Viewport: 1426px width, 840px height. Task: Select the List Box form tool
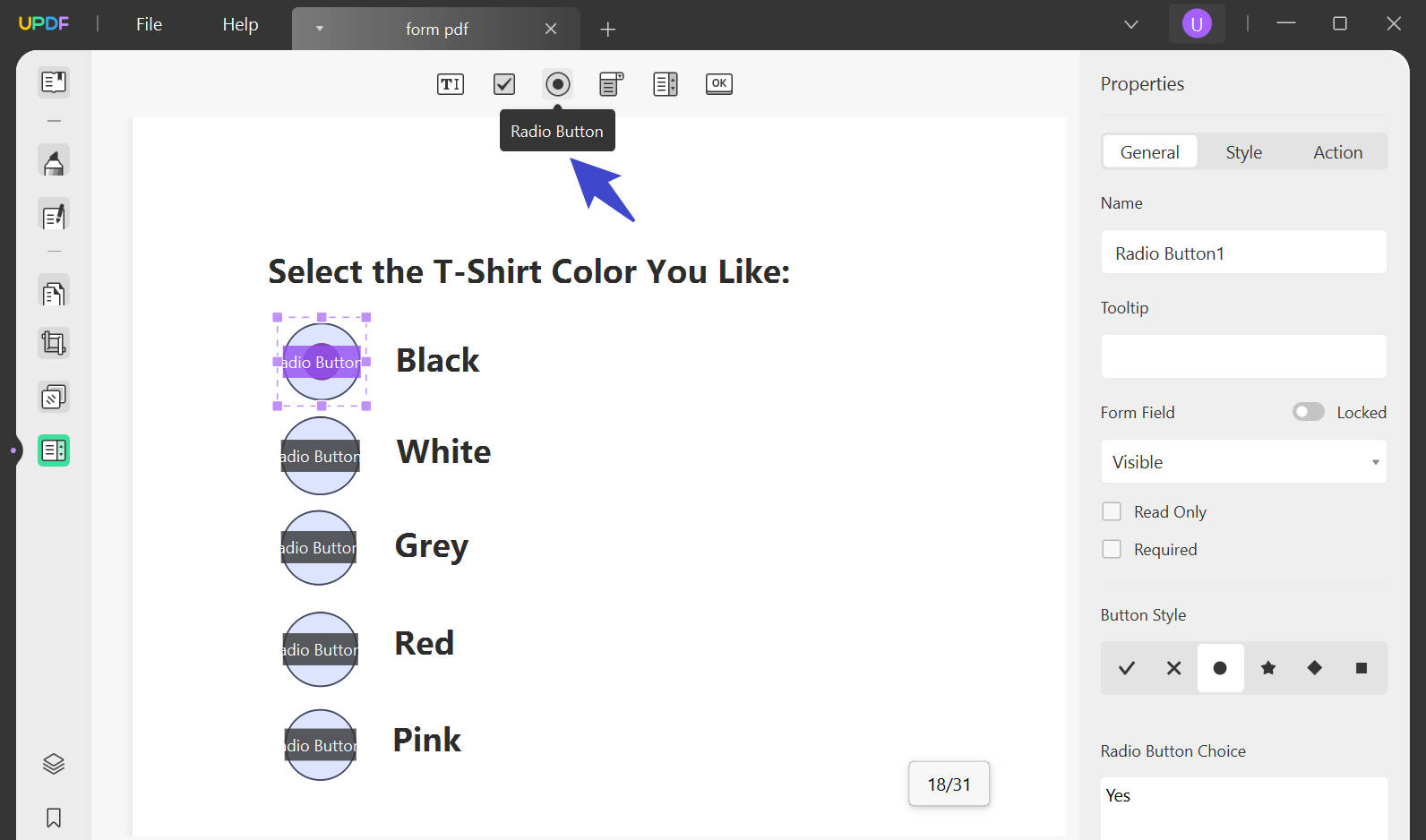click(666, 84)
